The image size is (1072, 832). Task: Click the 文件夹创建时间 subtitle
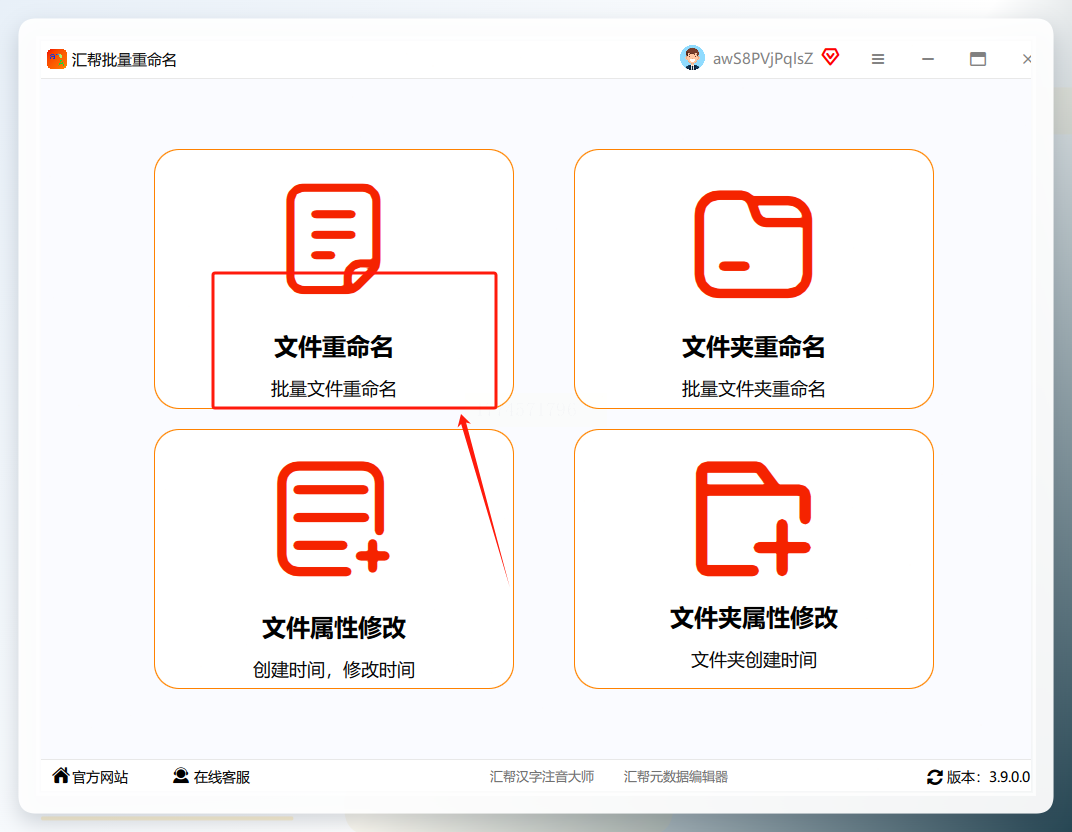tap(753, 660)
